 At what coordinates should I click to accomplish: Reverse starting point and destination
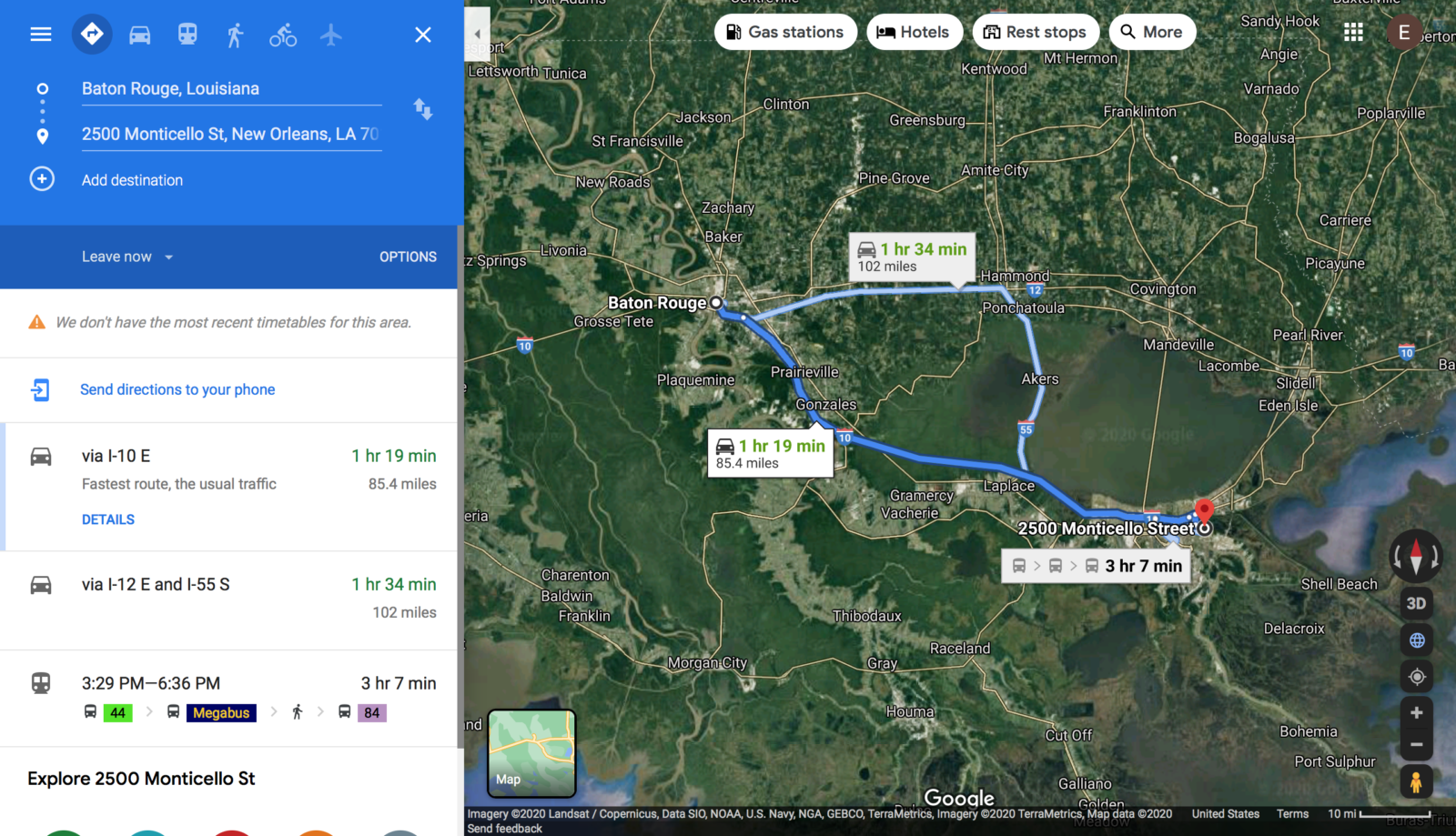(x=423, y=109)
